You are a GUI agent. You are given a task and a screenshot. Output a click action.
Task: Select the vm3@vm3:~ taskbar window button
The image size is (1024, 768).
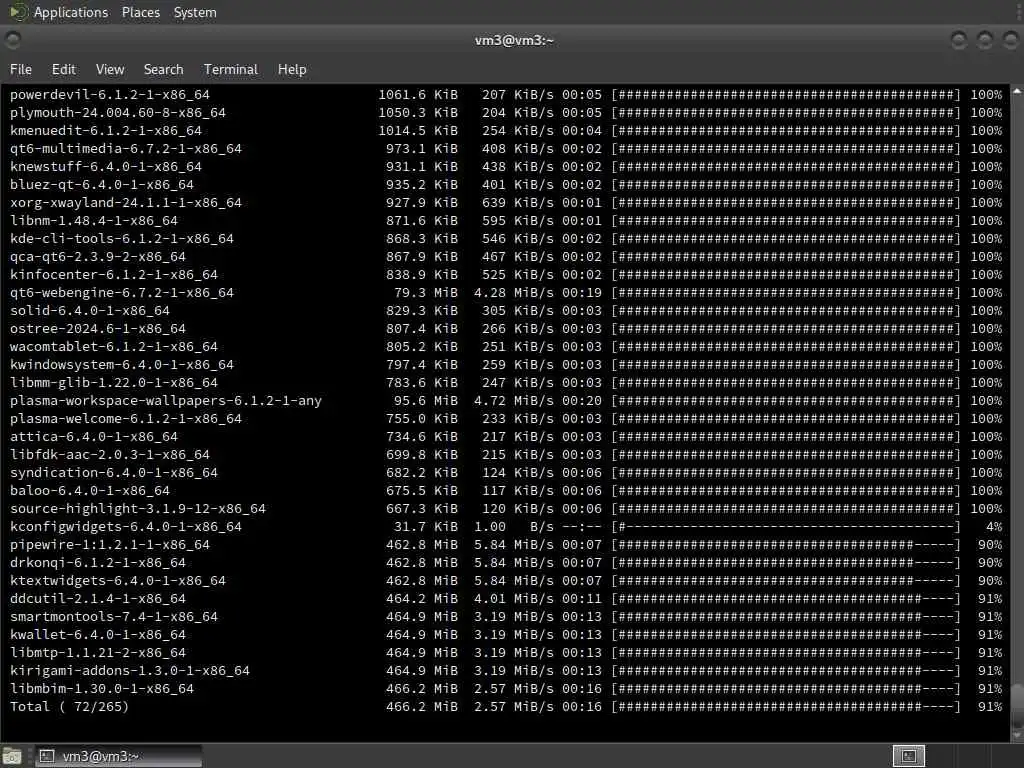point(118,756)
